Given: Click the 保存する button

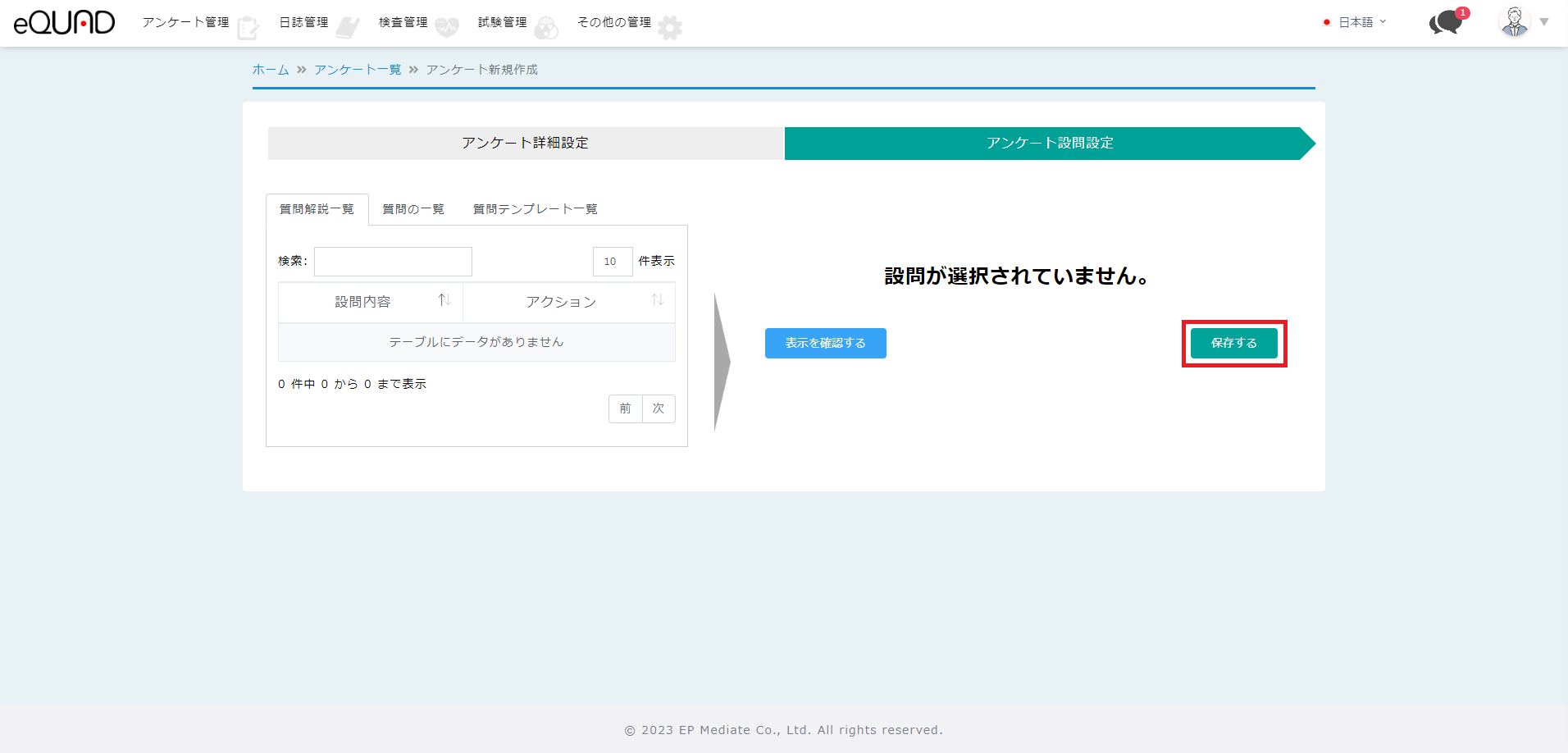Looking at the screenshot, I should 1233,343.
